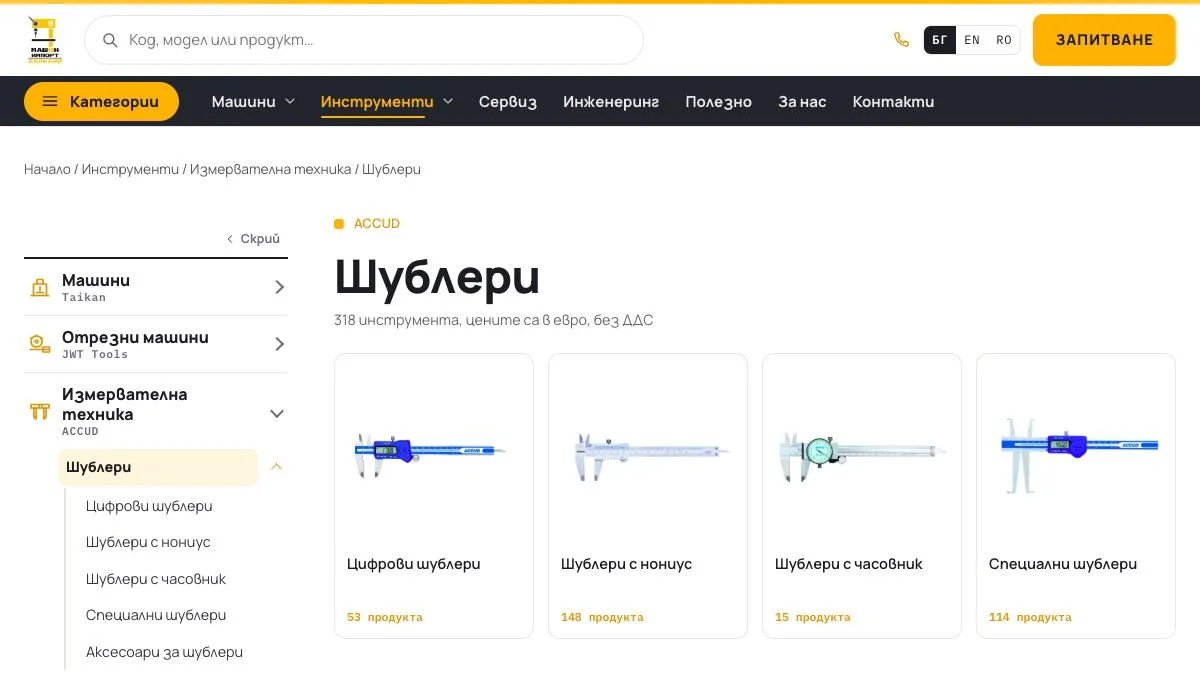Go to Начало in breadcrumb

pos(47,169)
